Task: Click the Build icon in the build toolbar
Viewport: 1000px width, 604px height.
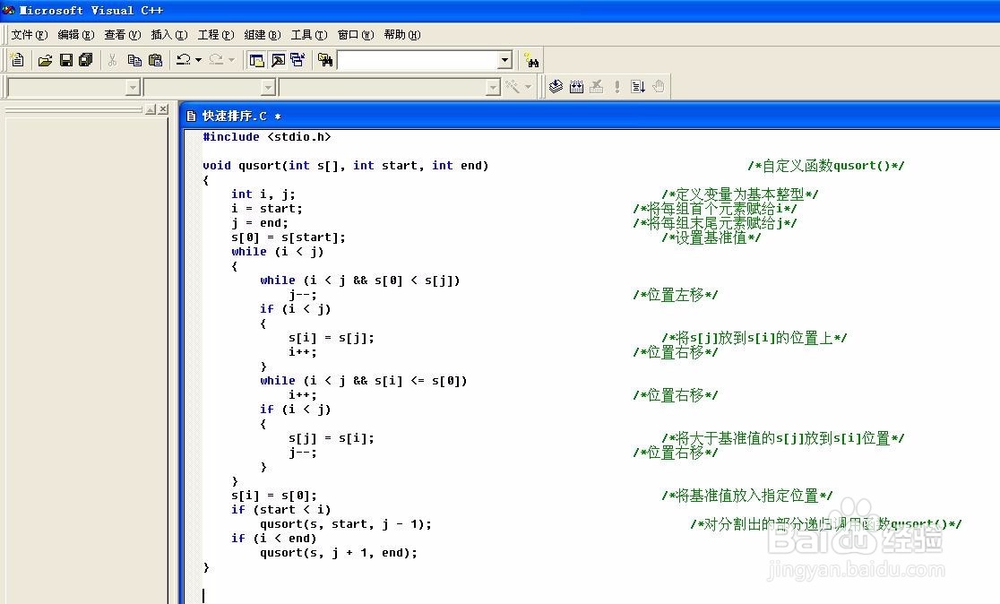Action: click(x=577, y=86)
